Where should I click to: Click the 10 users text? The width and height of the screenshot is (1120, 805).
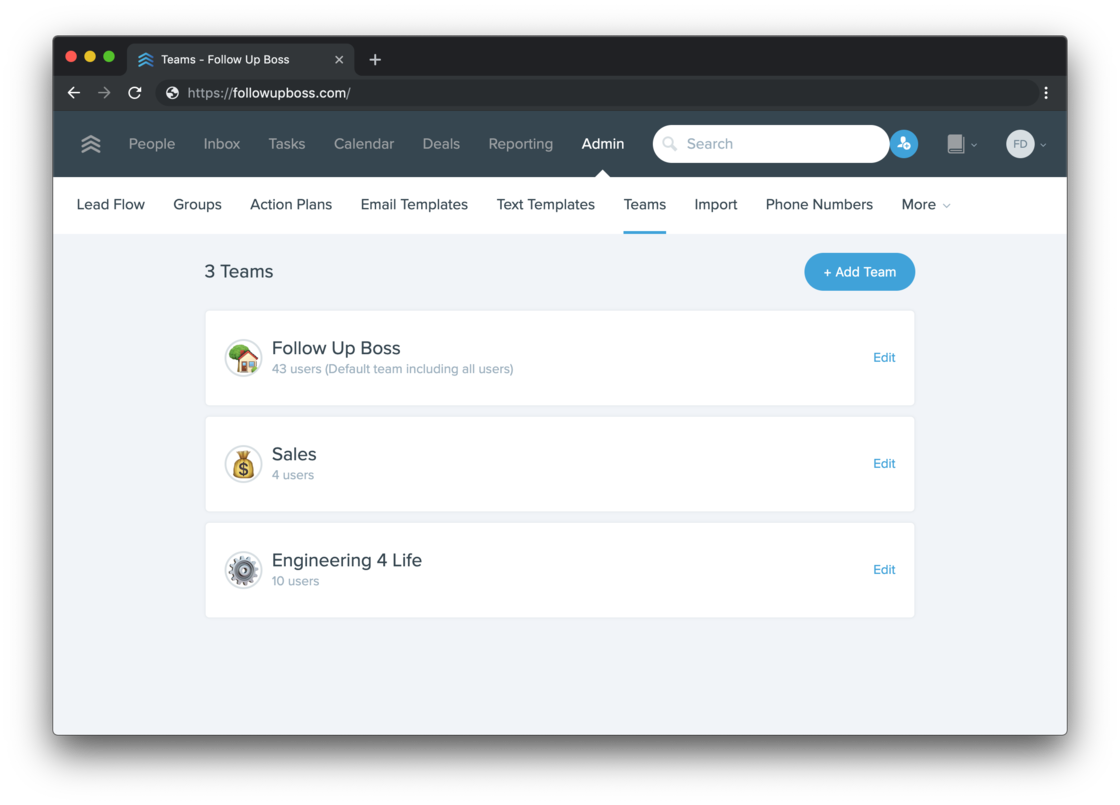(x=295, y=581)
